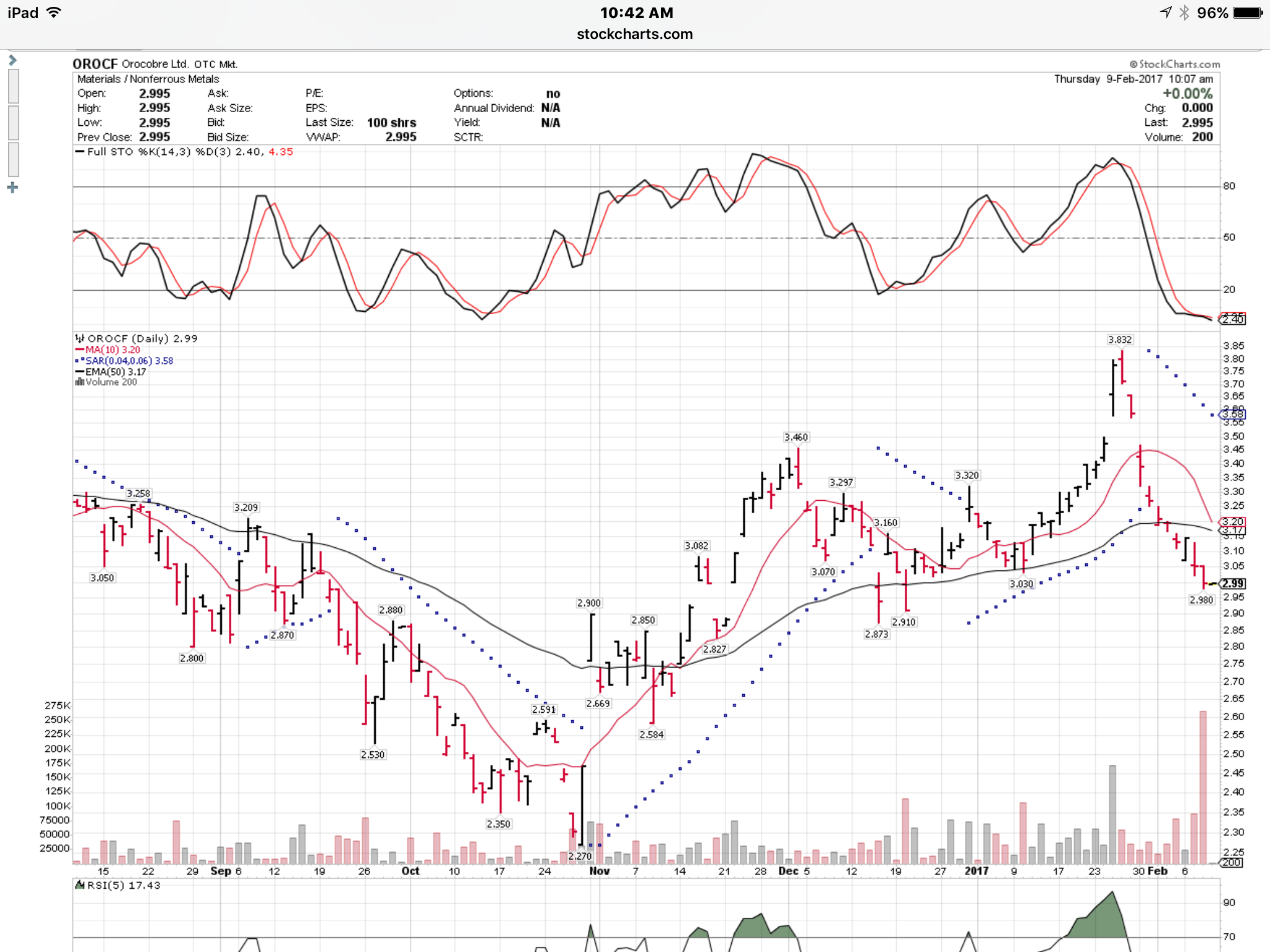Tap the battery indicator icon
The image size is (1270, 952).
click(x=1247, y=12)
